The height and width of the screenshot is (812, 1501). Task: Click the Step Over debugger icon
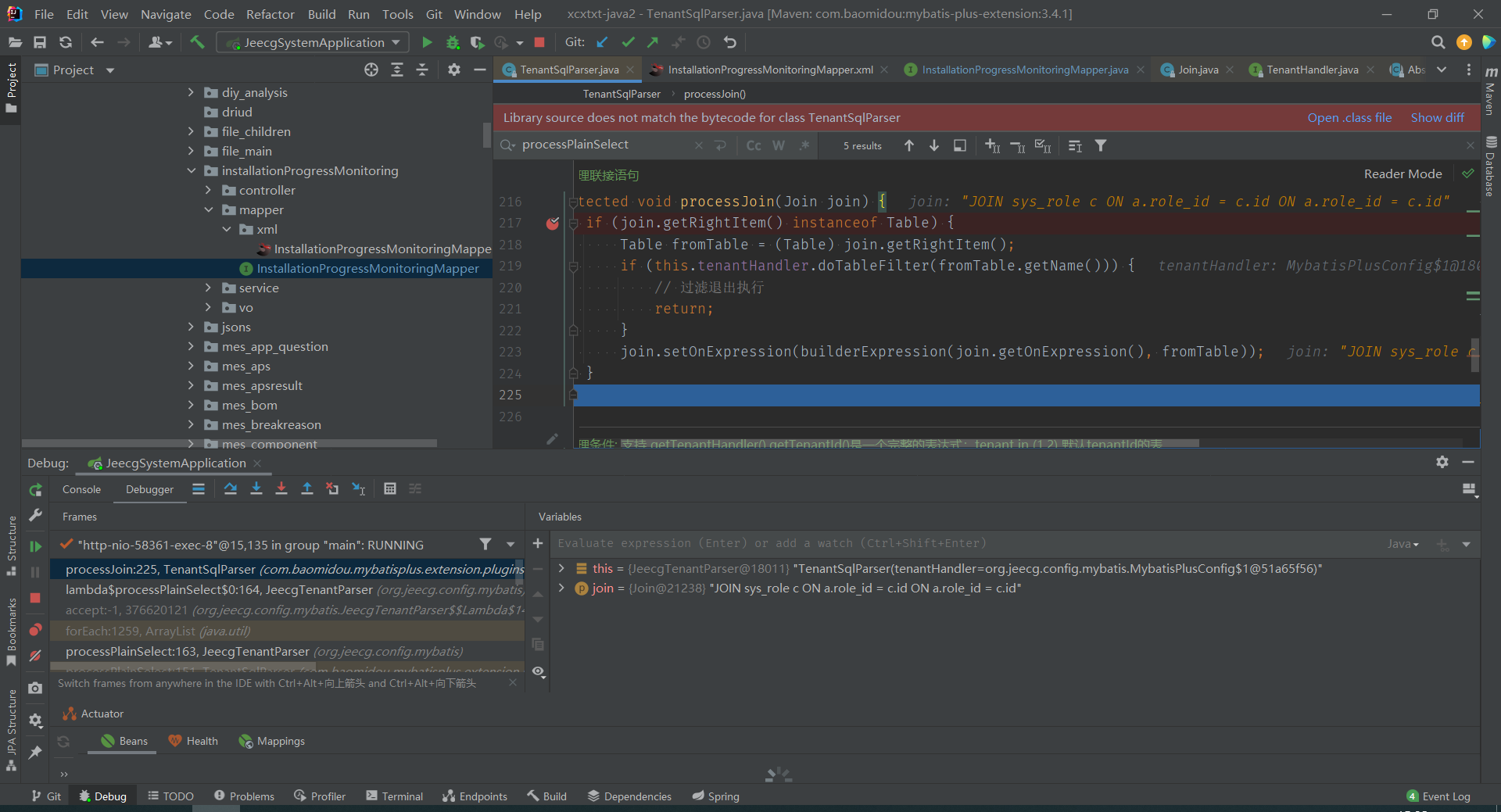231,488
